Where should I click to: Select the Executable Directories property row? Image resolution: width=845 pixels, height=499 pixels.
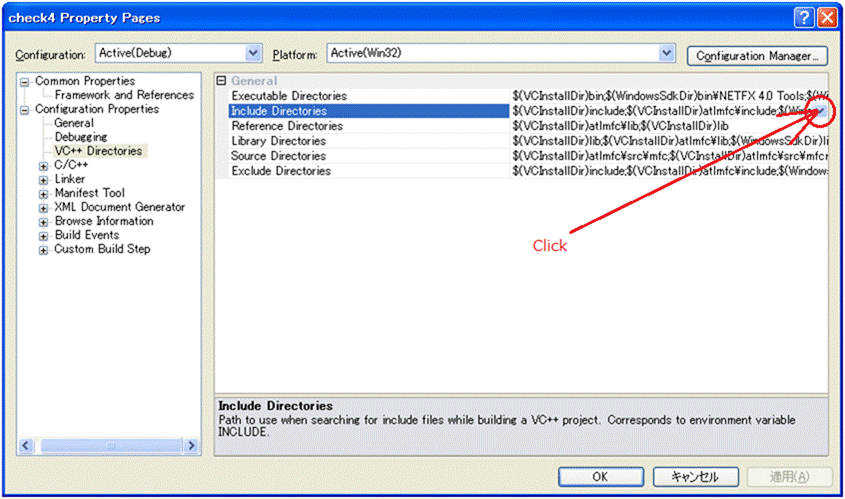(289, 96)
